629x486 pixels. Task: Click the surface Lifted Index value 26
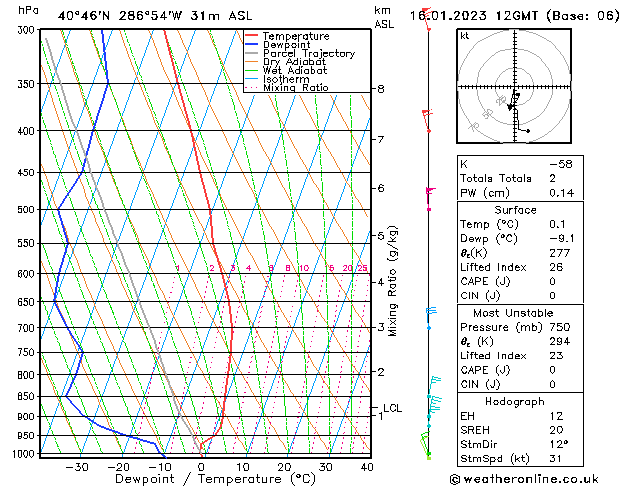coord(556,267)
